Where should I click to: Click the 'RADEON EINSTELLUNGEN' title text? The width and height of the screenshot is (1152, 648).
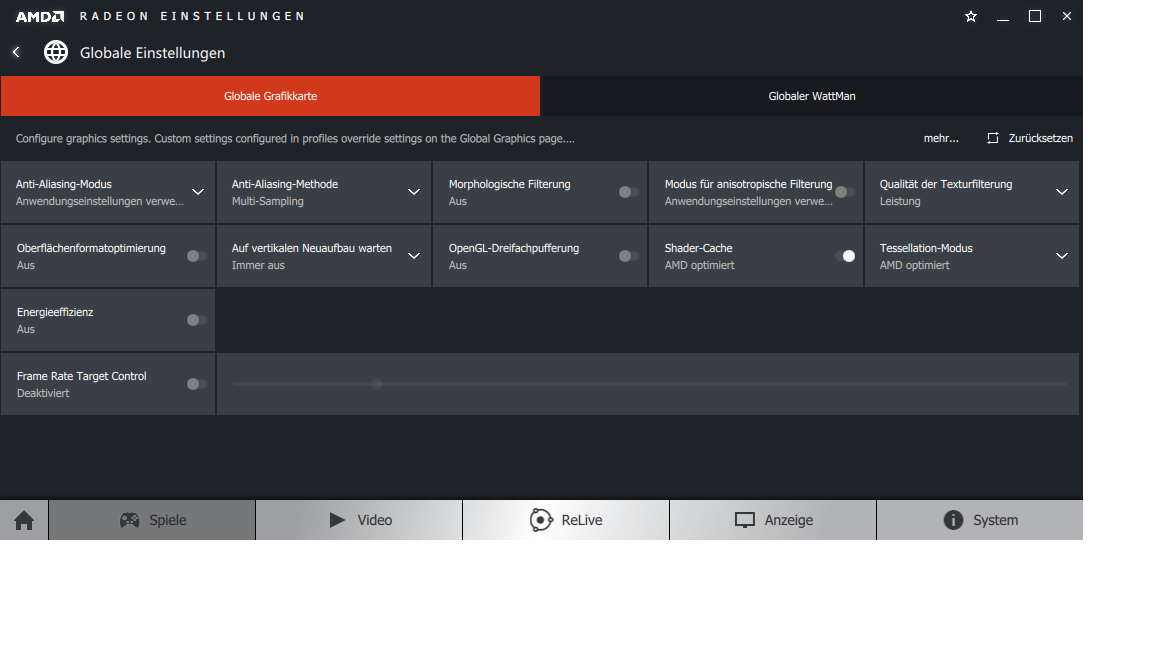point(192,16)
